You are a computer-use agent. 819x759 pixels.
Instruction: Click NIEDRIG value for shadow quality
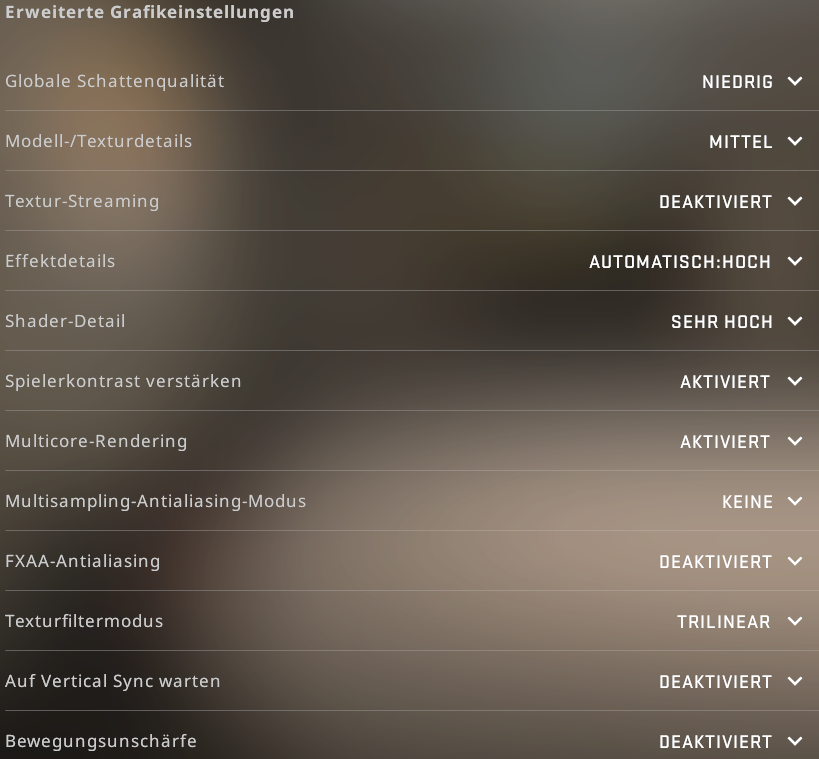(x=738, y=82)
